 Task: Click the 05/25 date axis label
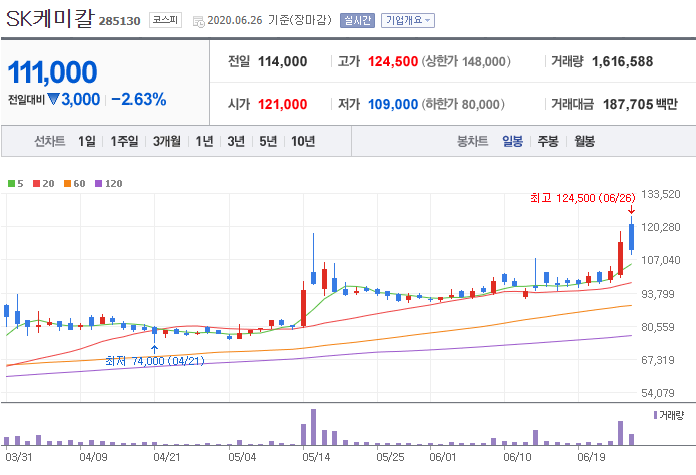(390, 457)
